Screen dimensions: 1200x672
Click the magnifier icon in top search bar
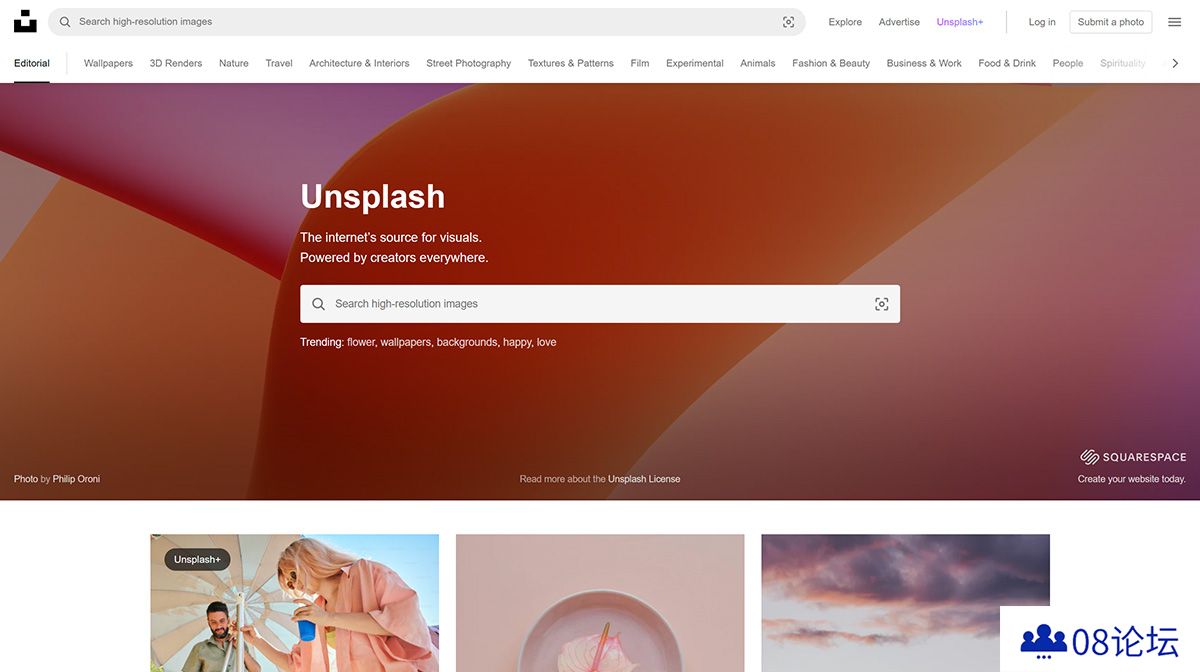point(65,22)
